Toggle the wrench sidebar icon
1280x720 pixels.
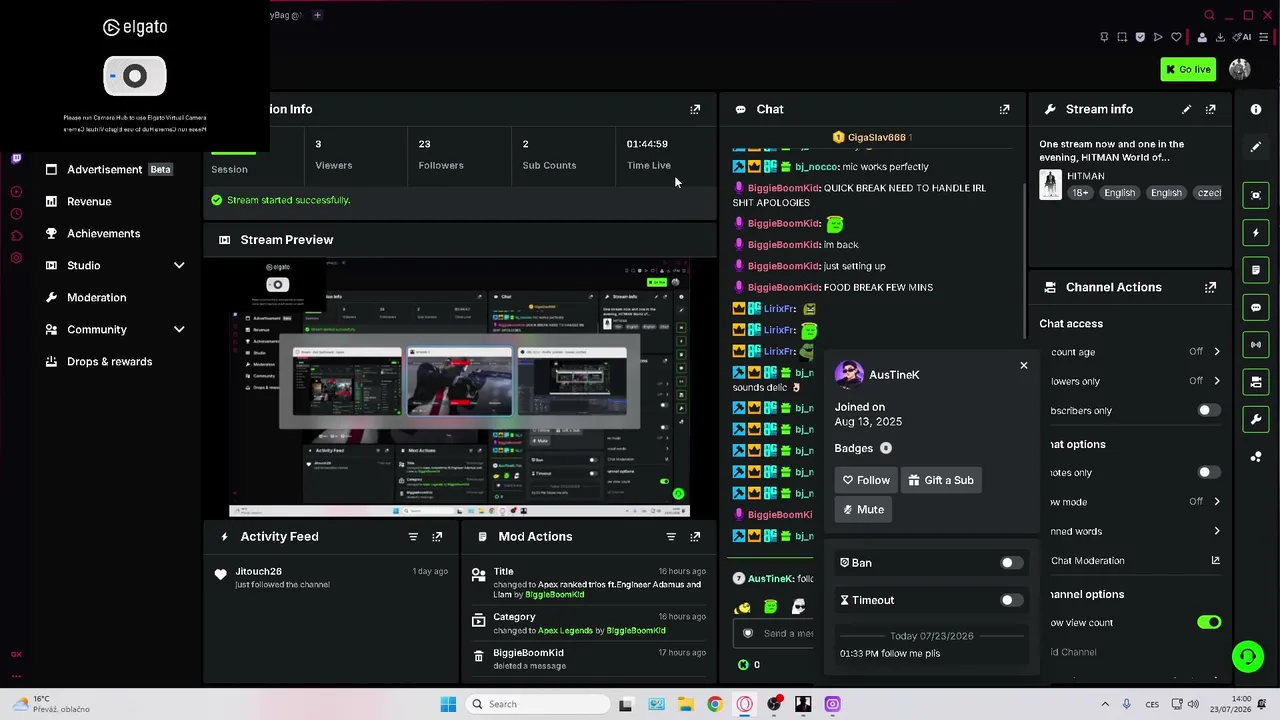click(x=1256, y=419)
